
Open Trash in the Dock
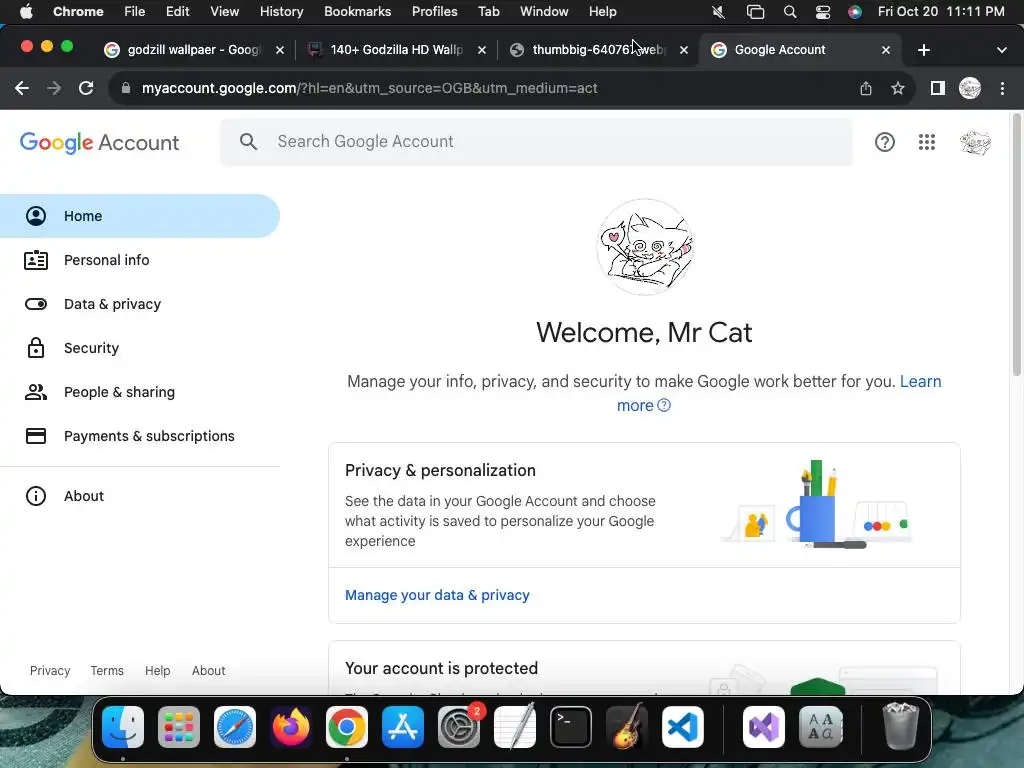pos(901,726)
